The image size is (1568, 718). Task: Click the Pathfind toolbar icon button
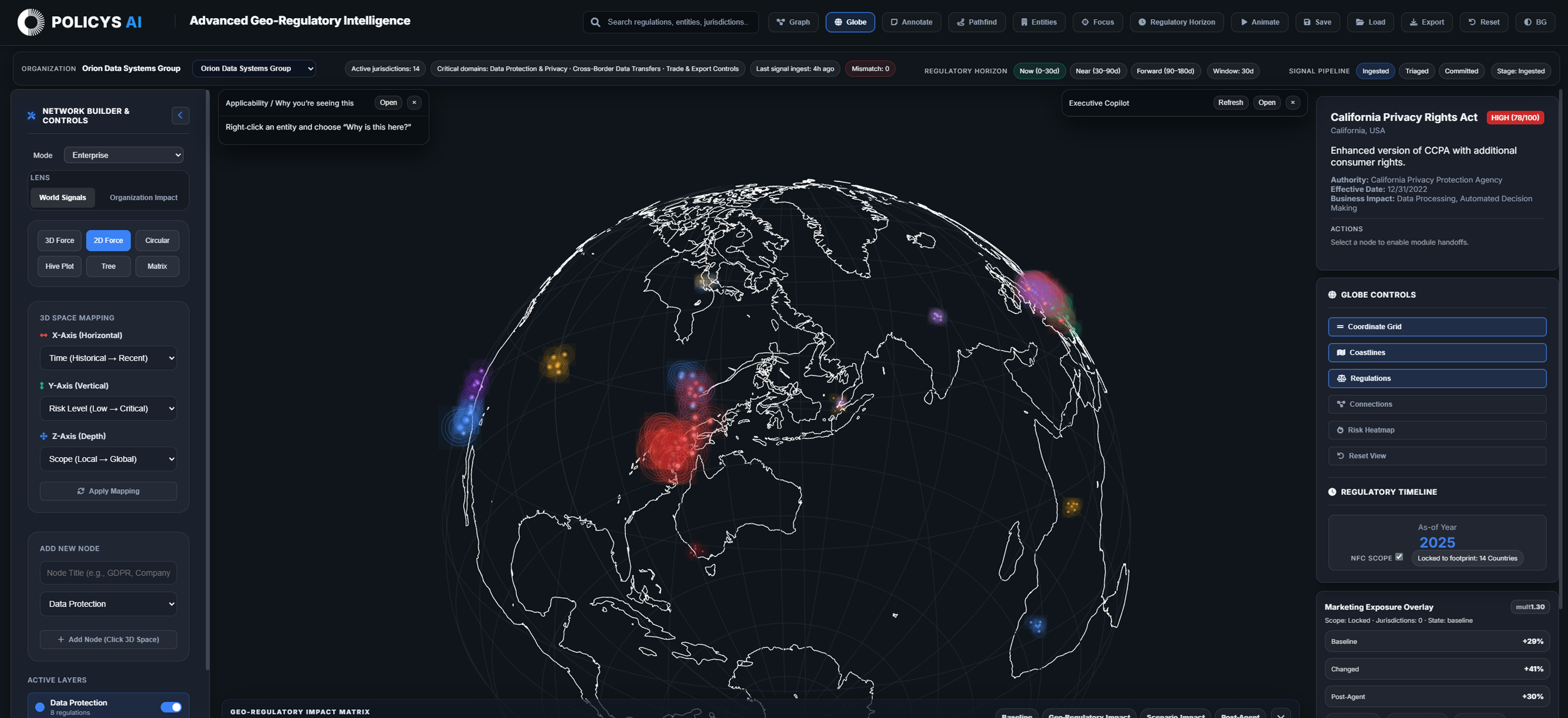977,22
